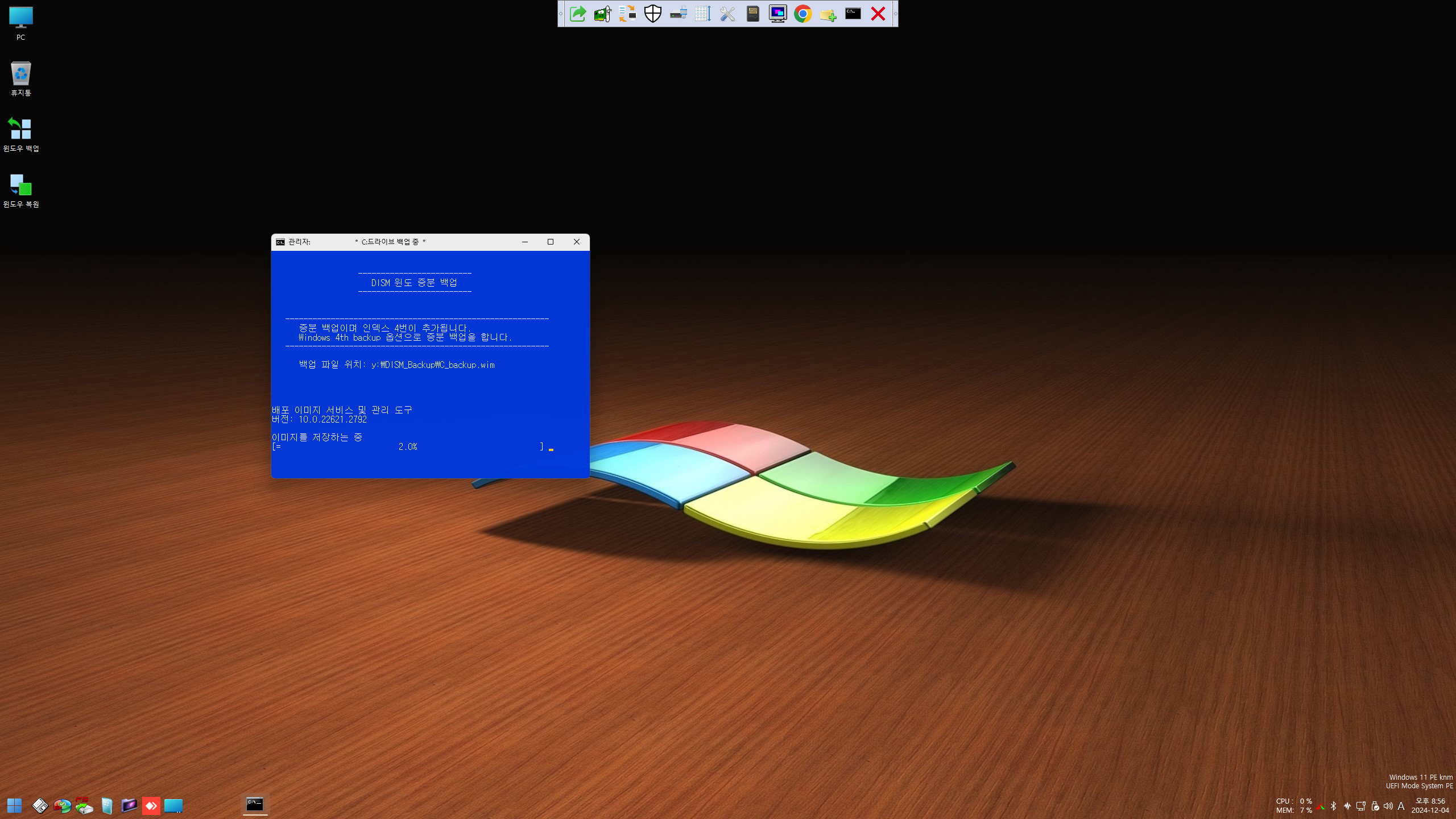The image size is (1456, 819).
Task: Open the black-and-white shield security tool
Action: [x=653, y=14]
